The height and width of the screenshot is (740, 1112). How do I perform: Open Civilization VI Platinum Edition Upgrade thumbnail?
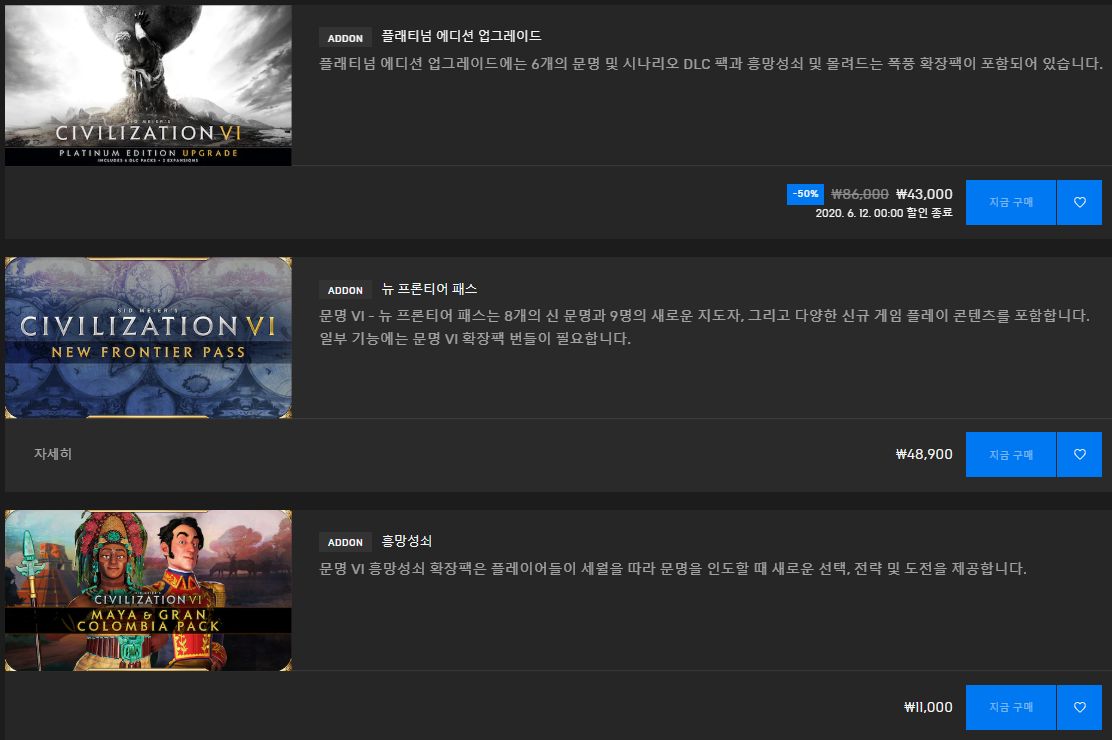(148, 85)
